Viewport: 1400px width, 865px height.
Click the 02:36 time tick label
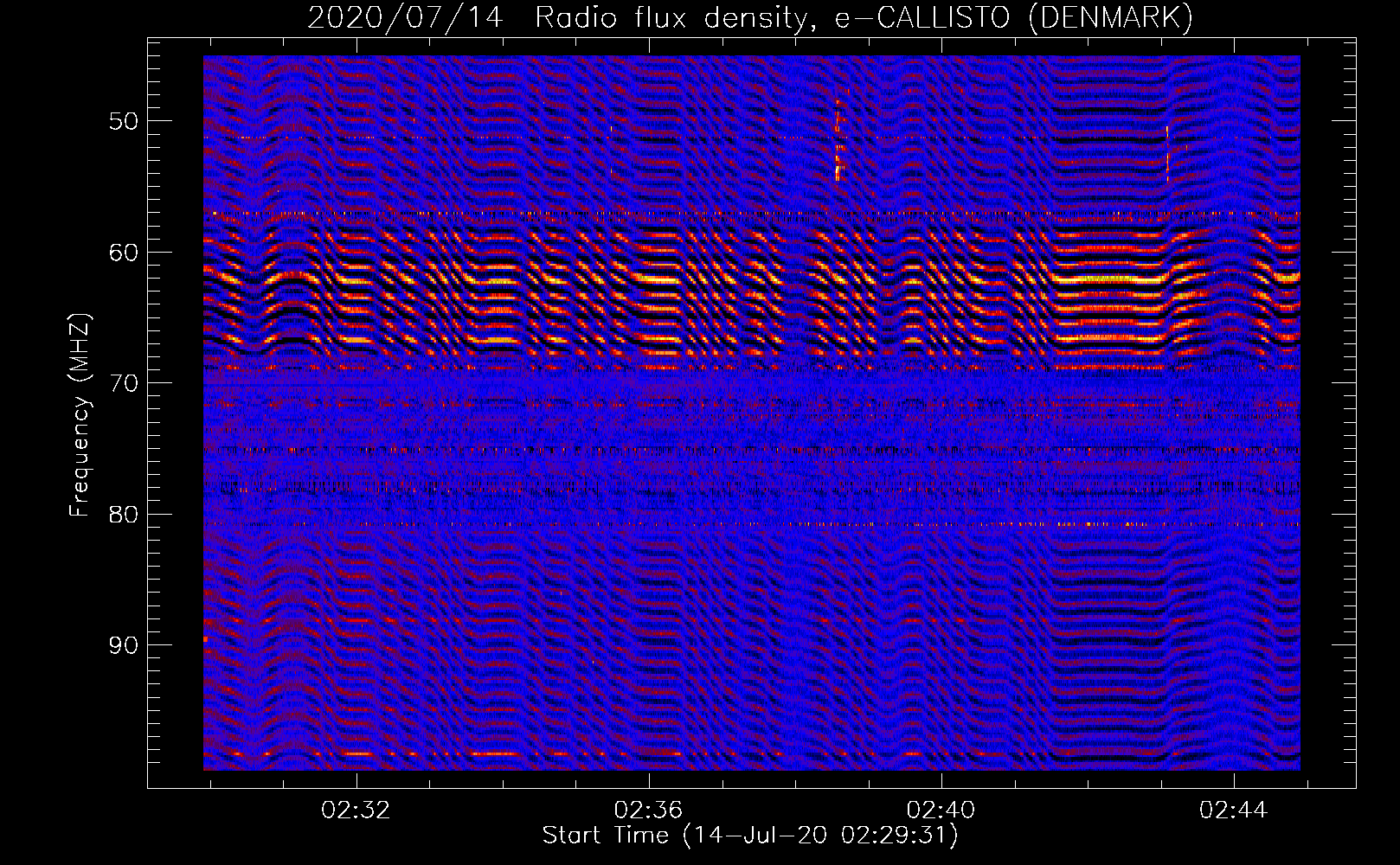click(x=648, y=811)
